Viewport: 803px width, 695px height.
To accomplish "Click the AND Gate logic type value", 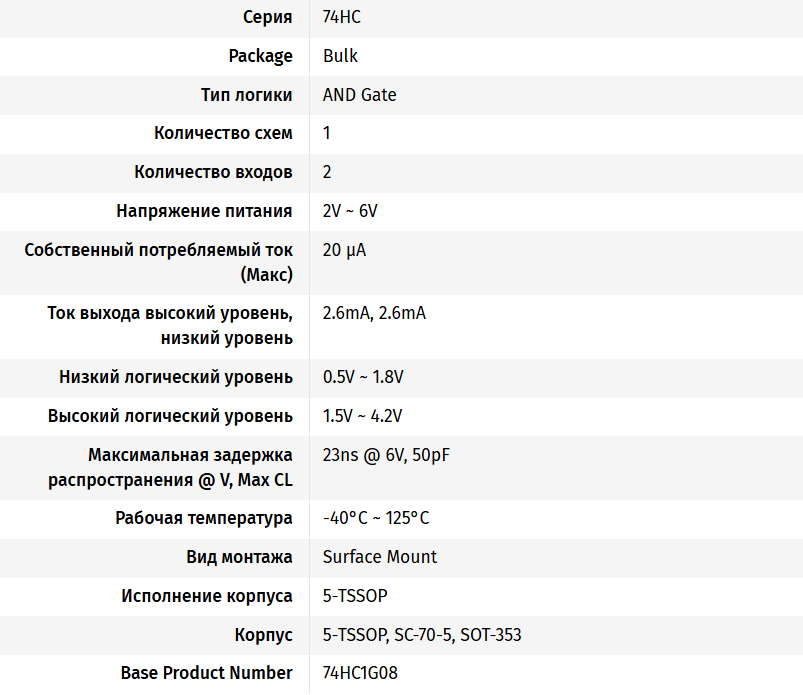I will (359, 95).
